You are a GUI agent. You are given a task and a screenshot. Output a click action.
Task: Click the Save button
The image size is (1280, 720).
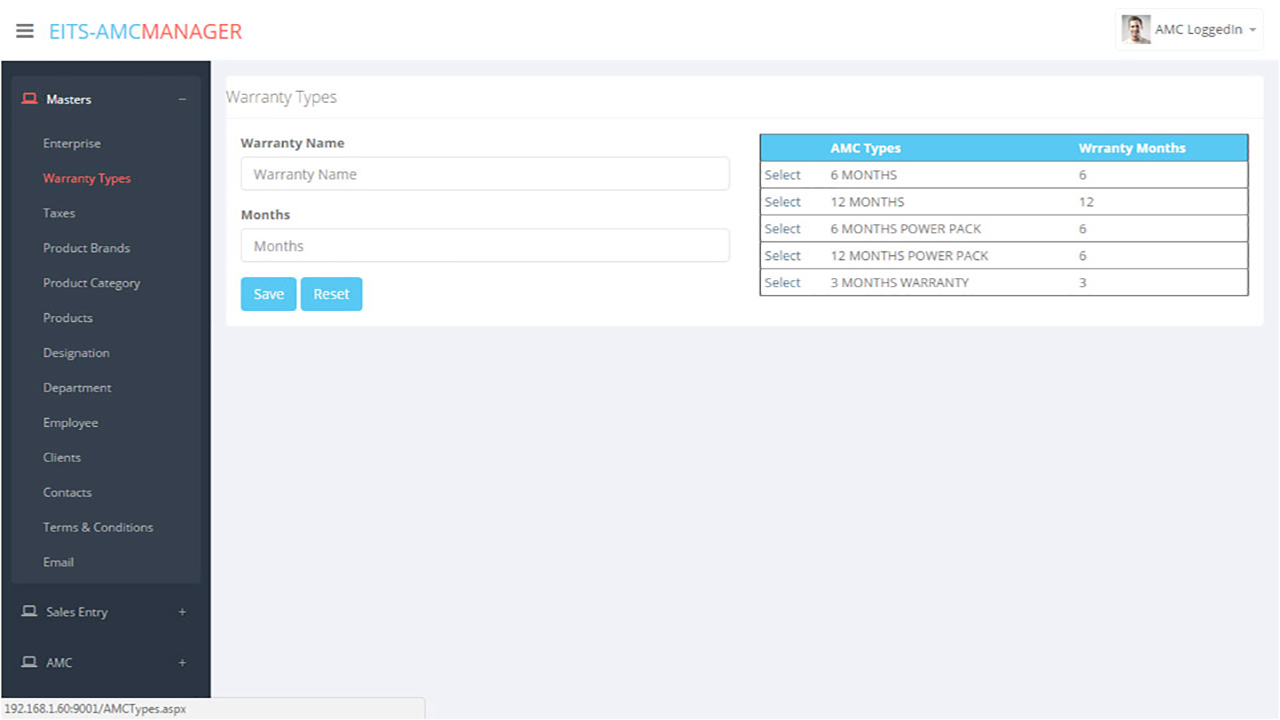[268, 294]
